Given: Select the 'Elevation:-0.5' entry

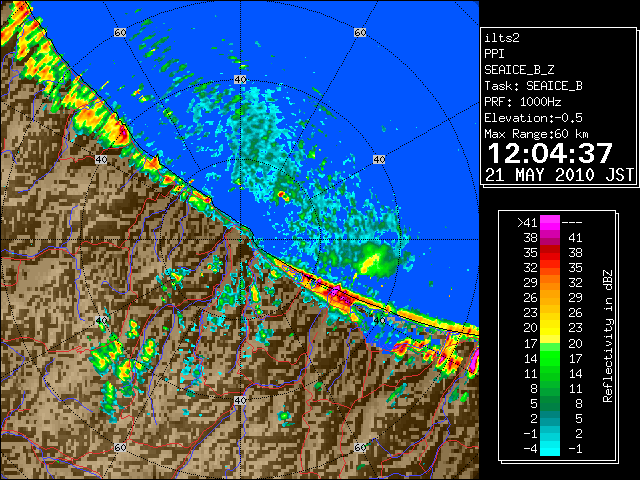Looking at the screenshot, I should click(x=533, y=118).
